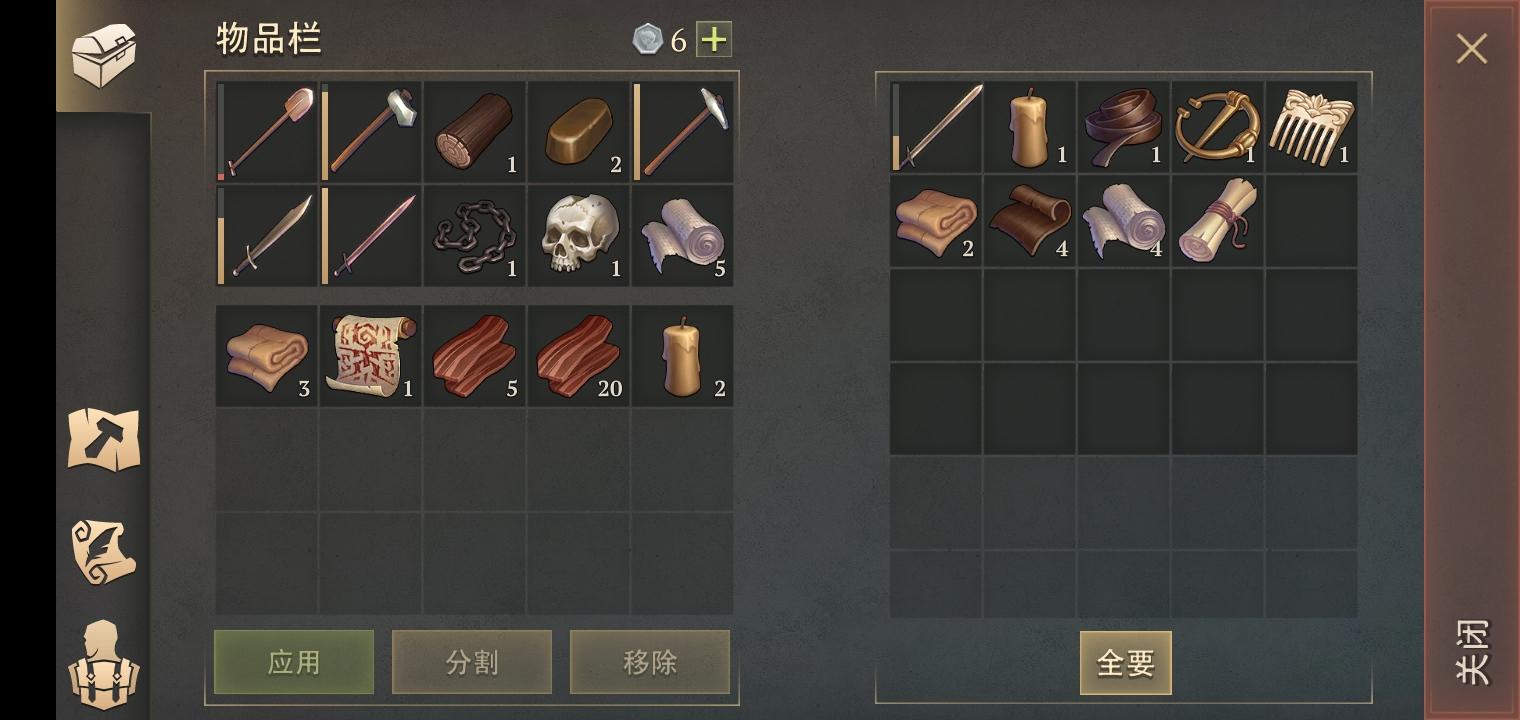1520x720 pixels.
Task: Take the leather belt from loot
Action: coord(1123,127)
